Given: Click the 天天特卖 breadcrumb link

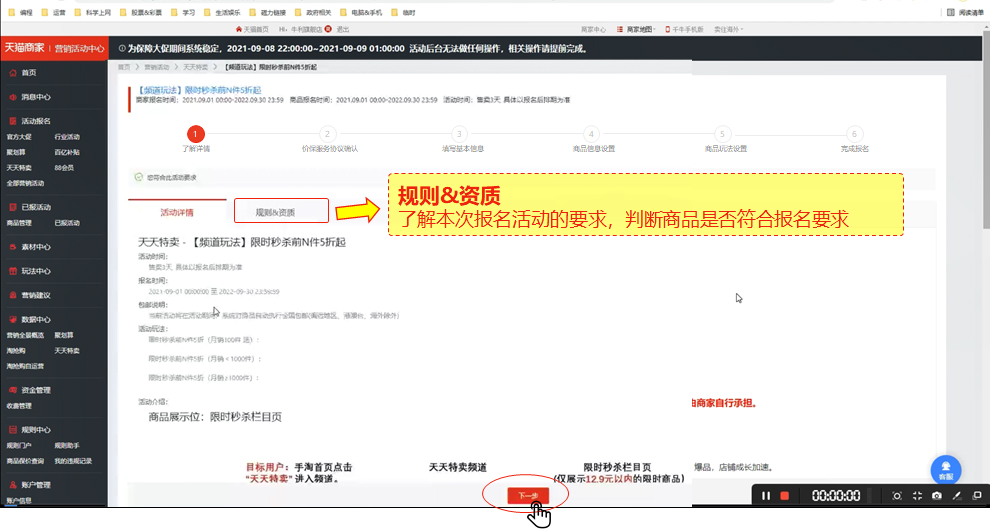Looking at the screenshot, I should pos(195,67).
